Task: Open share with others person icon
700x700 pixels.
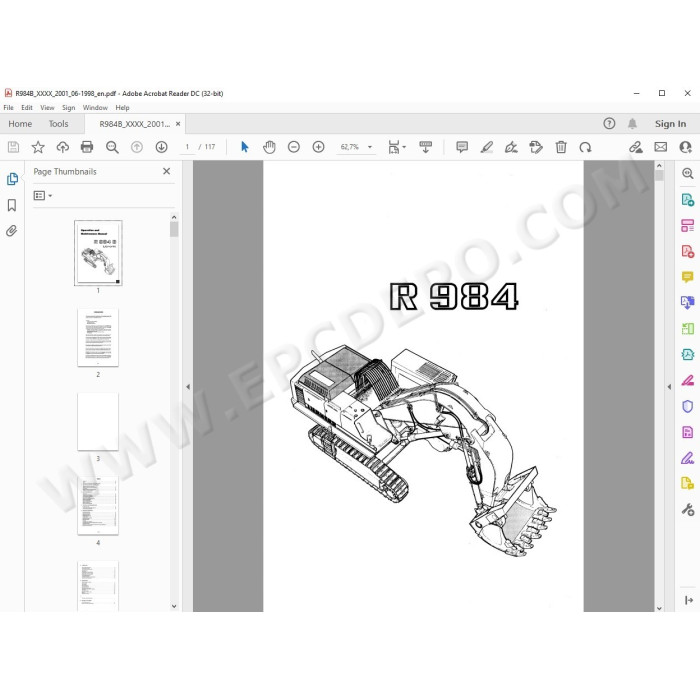Action: pyautogui.click(x=685, y=147)
